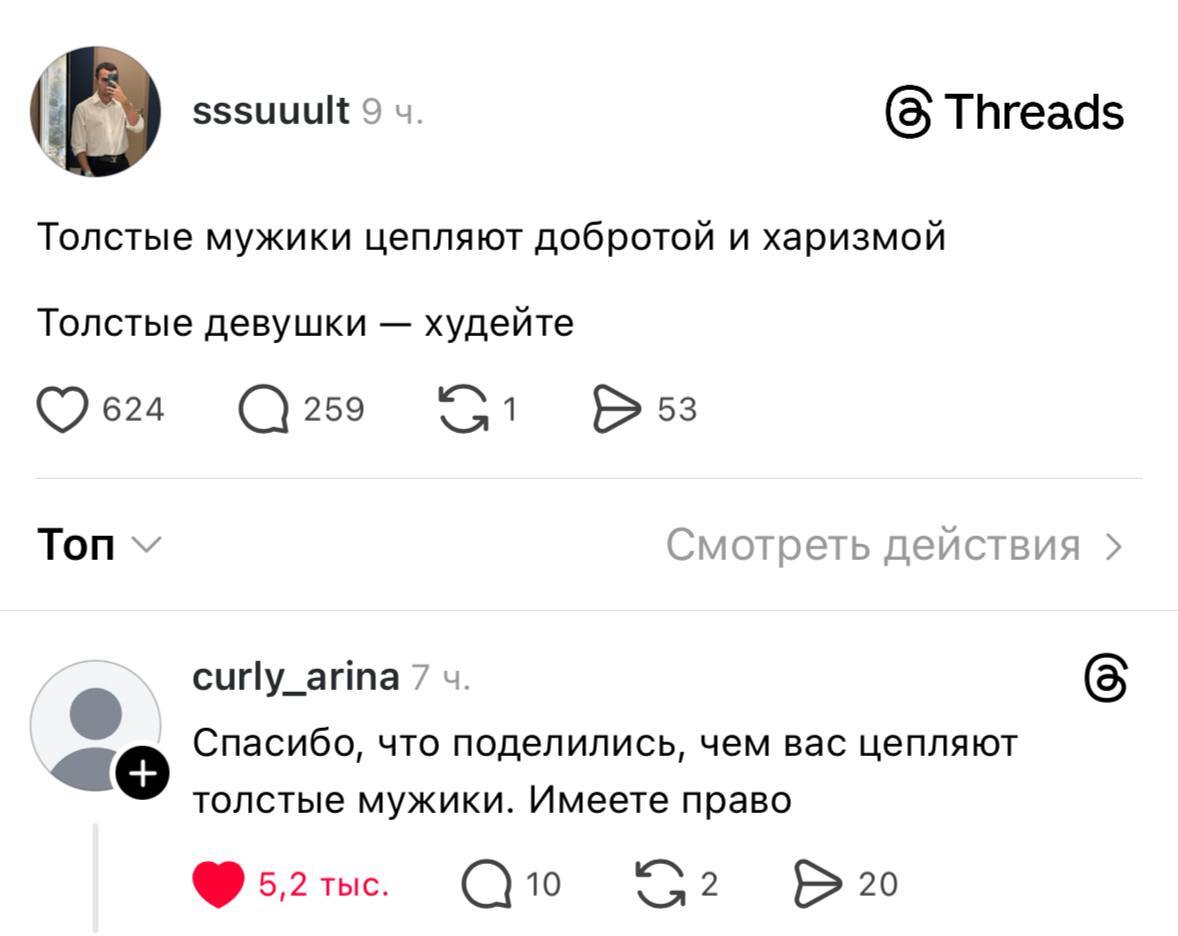Open comments on the sssuuult post
Screen dimensions: 1178x936
coord(263,410)
